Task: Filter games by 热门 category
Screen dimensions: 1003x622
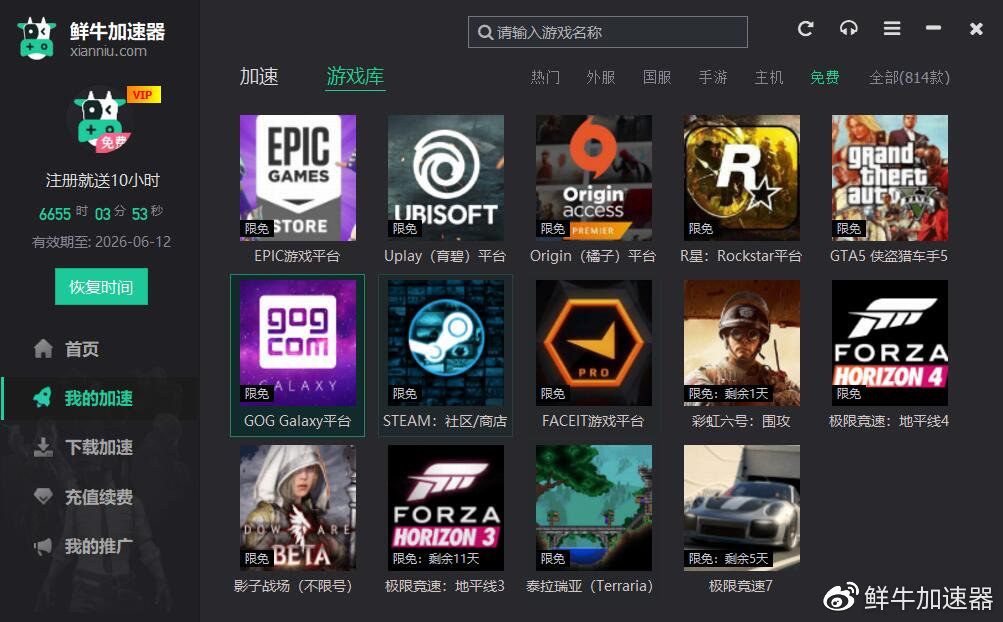Action: pos(545,78)
